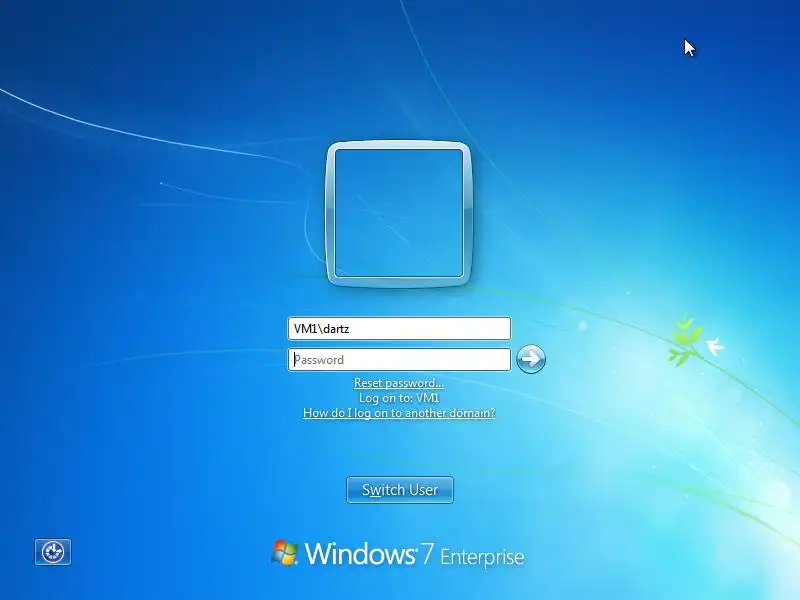Click the username field showing VM1\dartz
The image size is (800, 600).
399,328
